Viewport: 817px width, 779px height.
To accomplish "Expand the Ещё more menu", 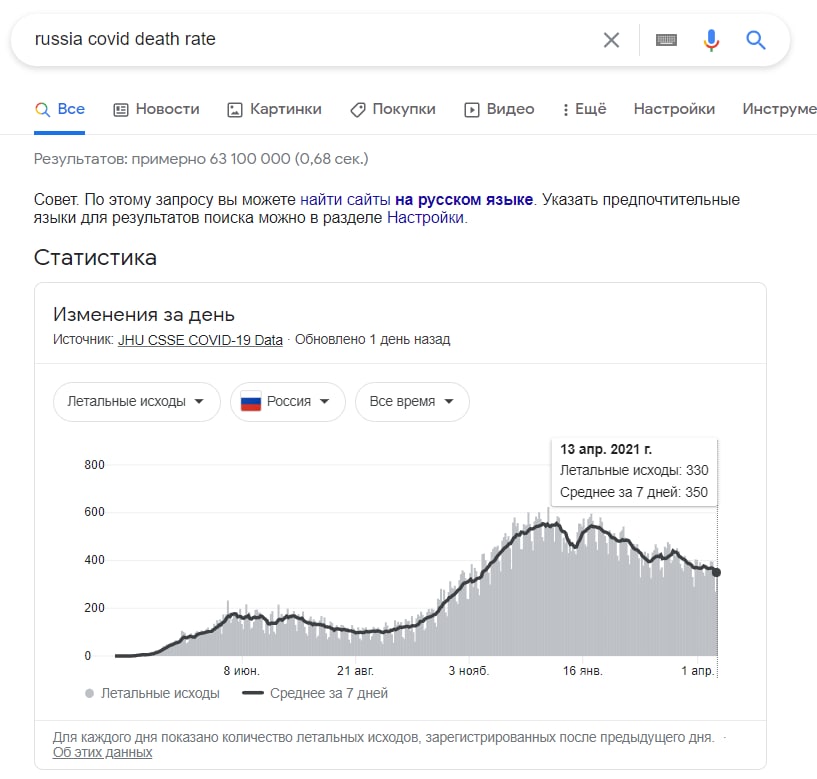I will click(x=585, y=109).
